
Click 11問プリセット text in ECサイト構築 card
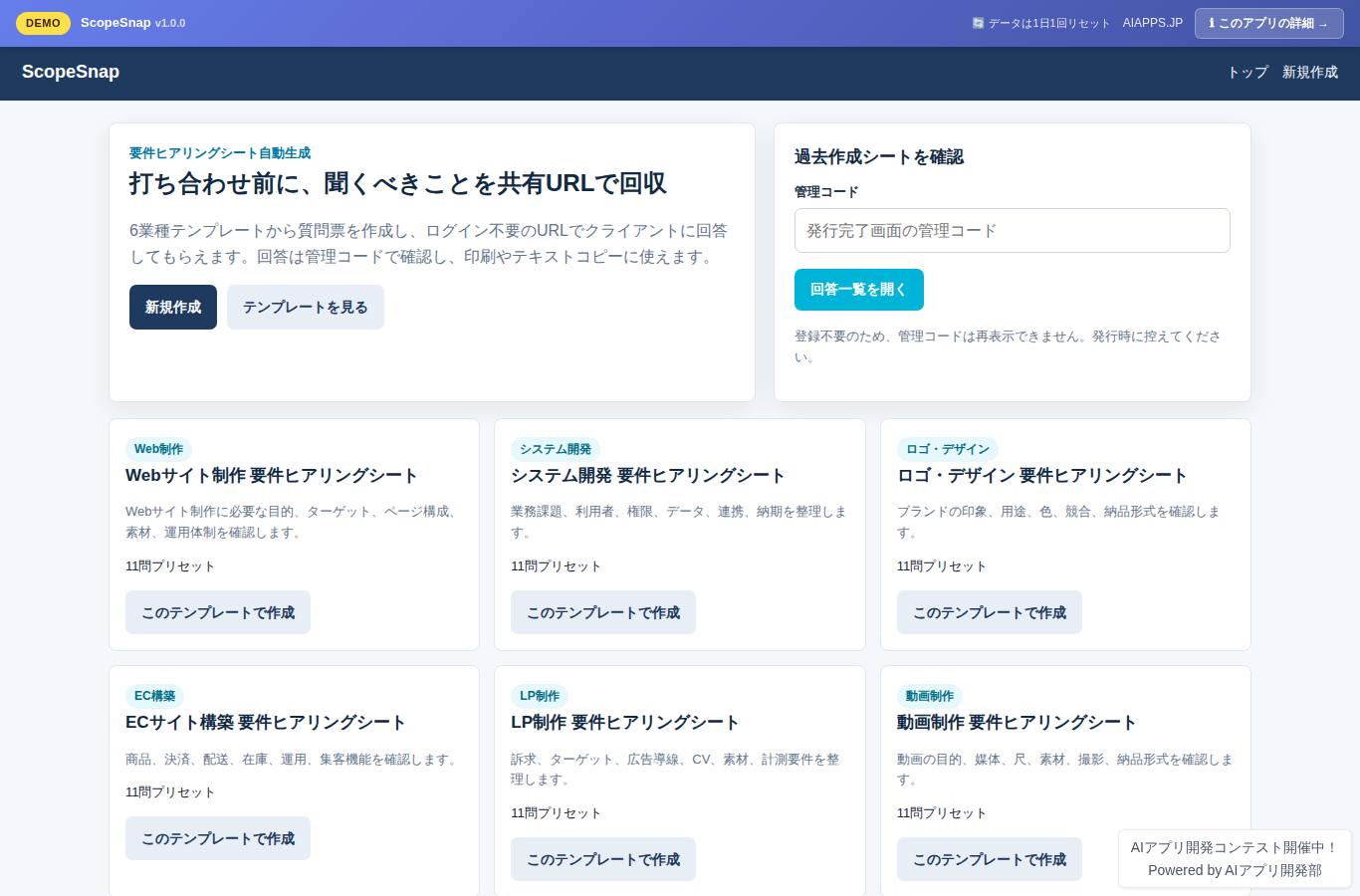[170, 792]
